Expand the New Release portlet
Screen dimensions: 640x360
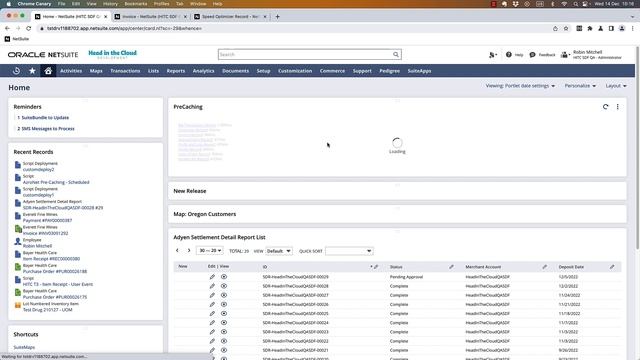point(190,191)
